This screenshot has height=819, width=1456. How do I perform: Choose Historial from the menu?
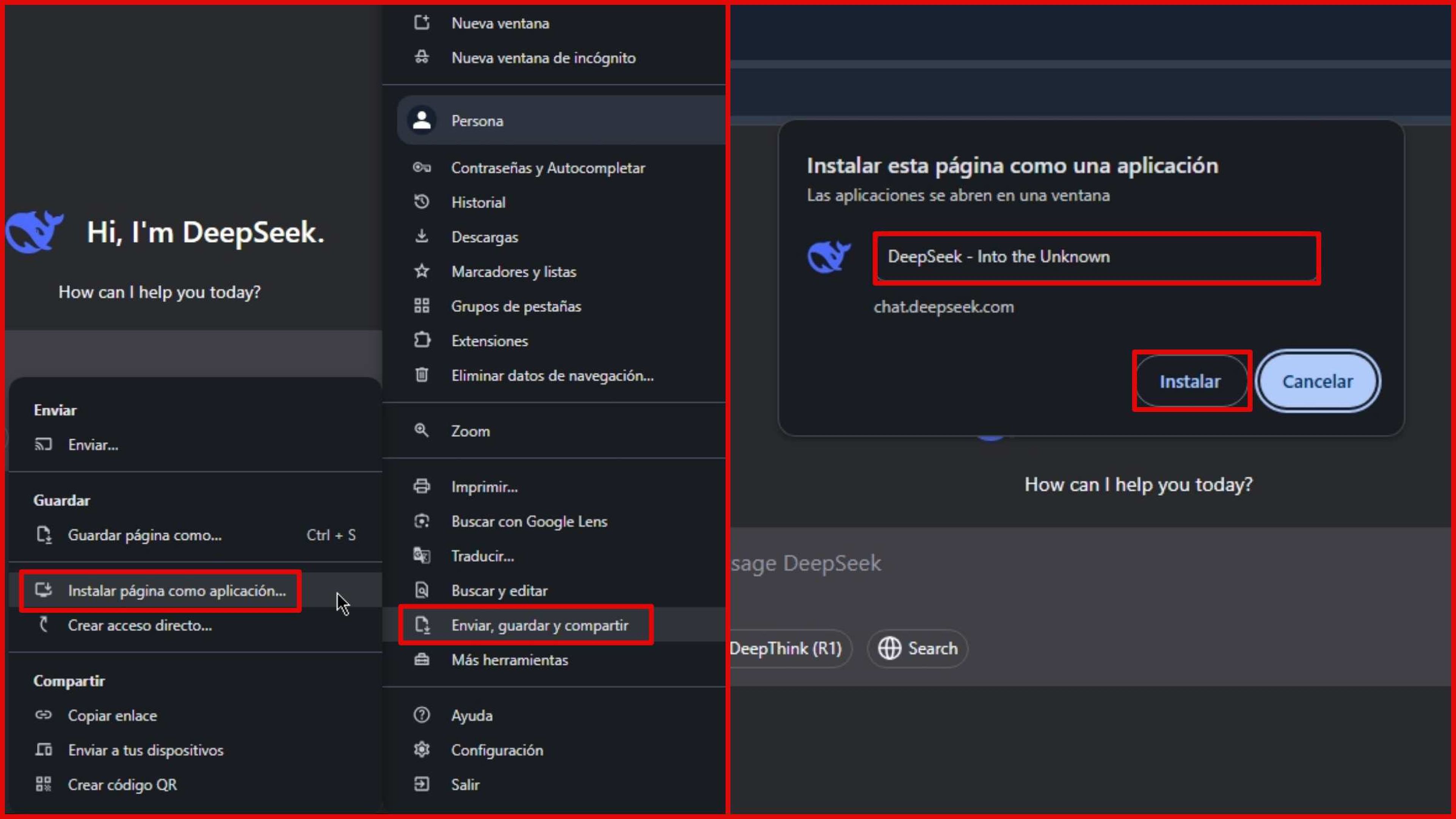point(554,202)
